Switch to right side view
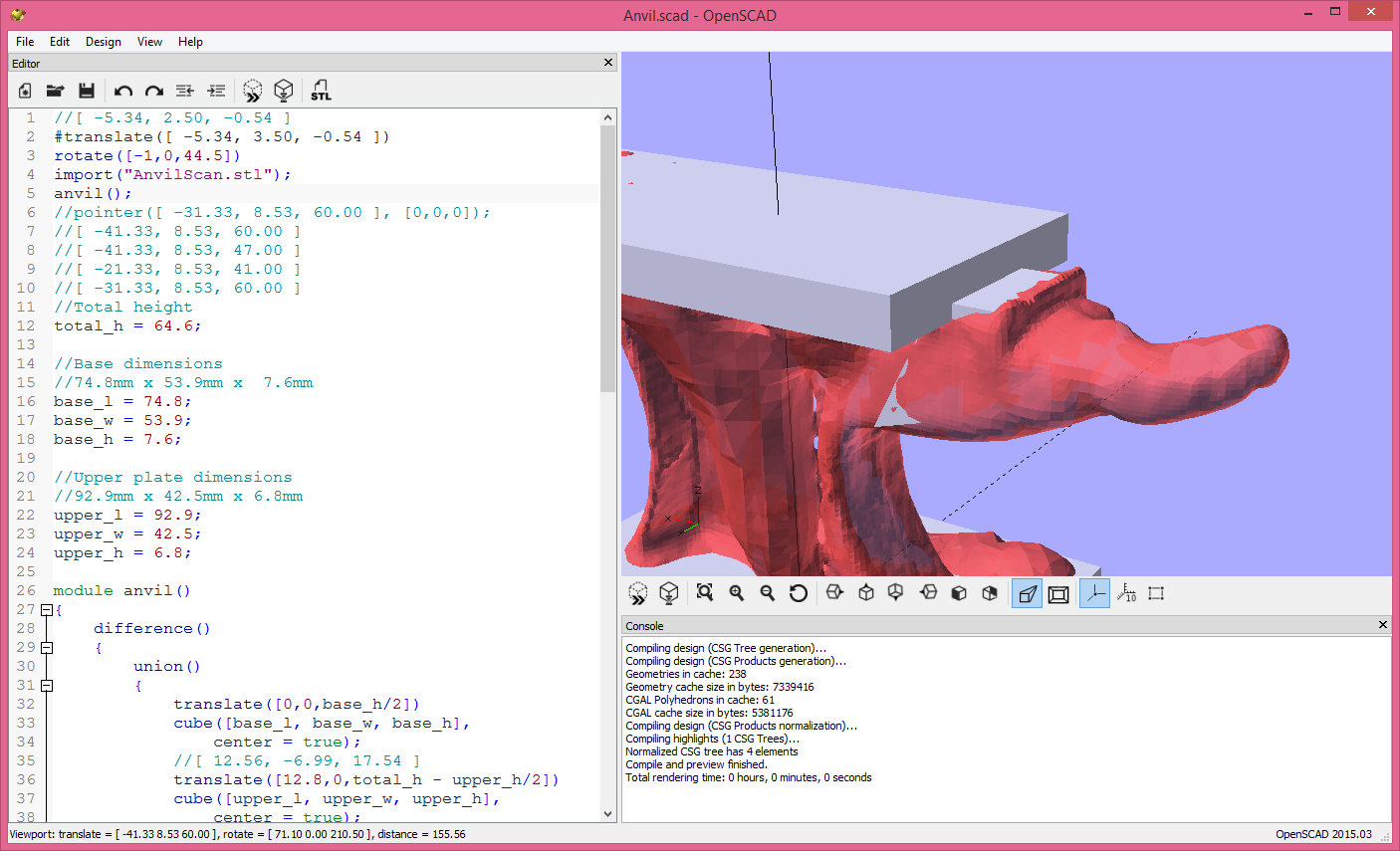1400x851 pixels. [834, 593]
